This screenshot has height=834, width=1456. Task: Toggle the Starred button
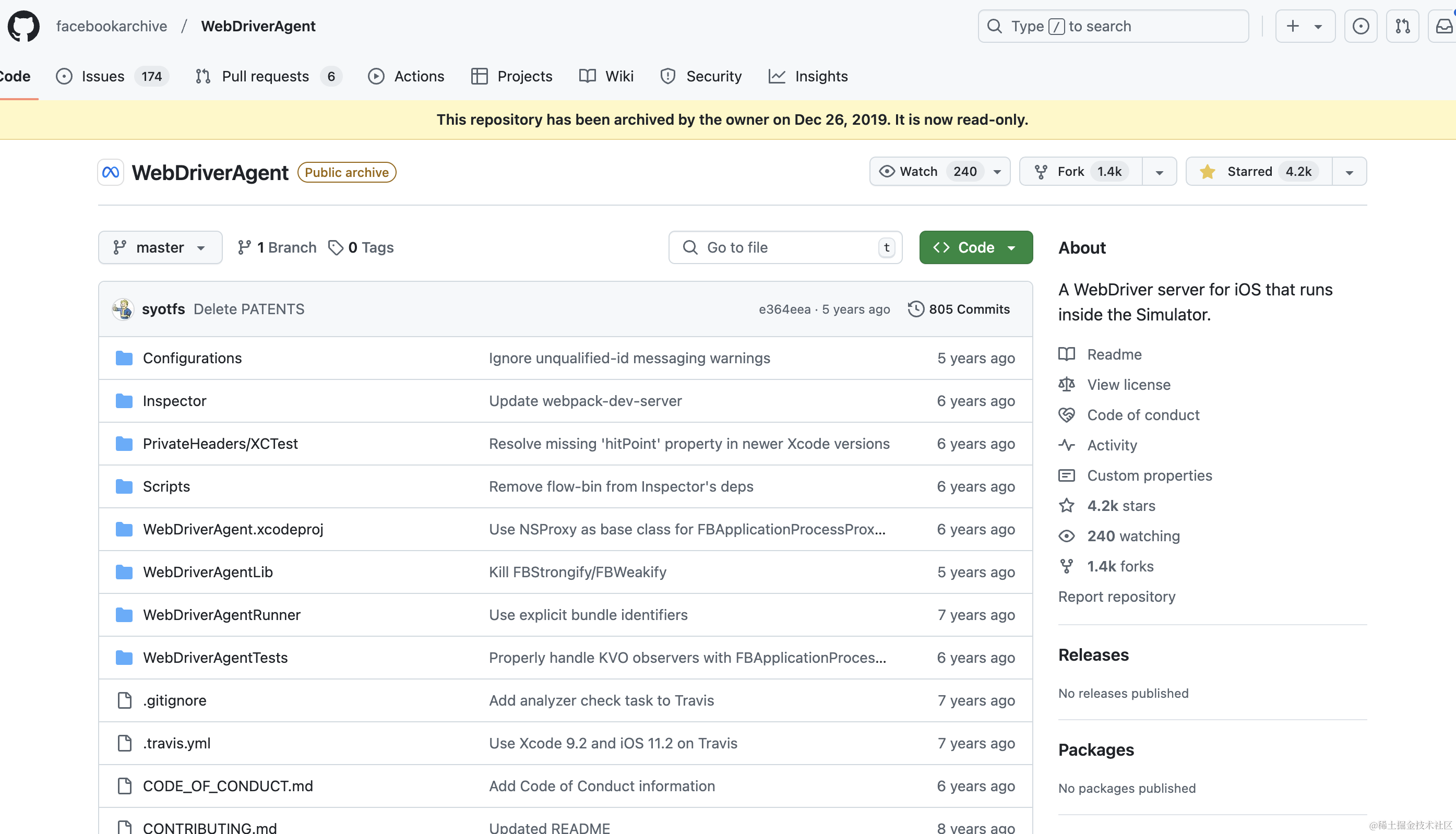pyautogui.click(x=1258, y=171)
